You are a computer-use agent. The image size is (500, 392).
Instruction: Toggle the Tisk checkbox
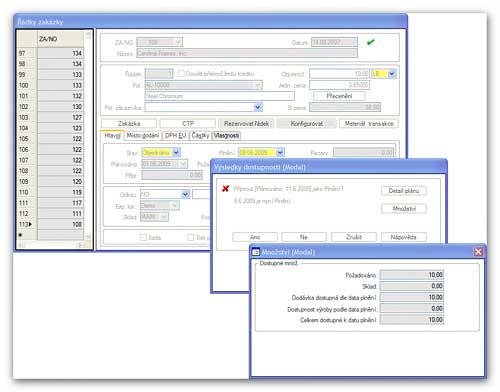[191, 237]
